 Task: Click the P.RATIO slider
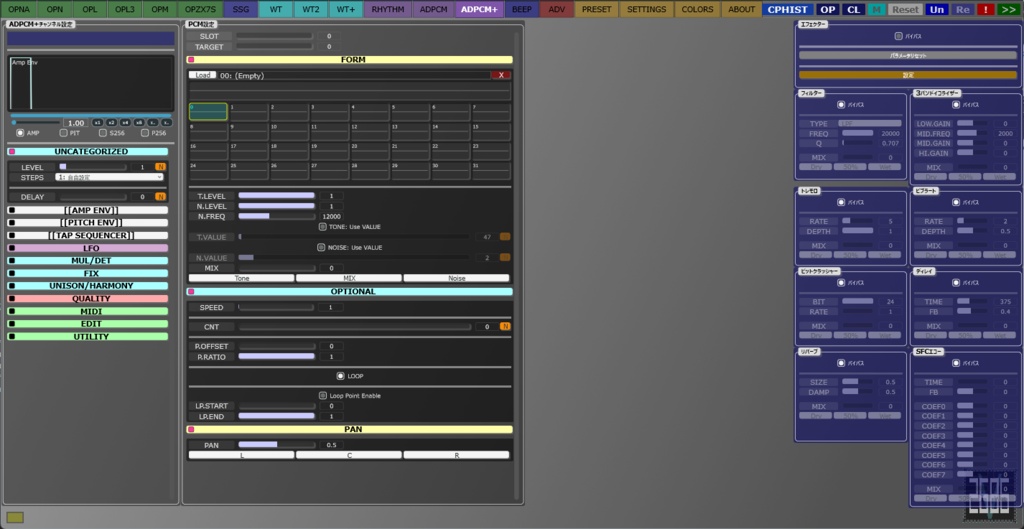tap(276, 357)
